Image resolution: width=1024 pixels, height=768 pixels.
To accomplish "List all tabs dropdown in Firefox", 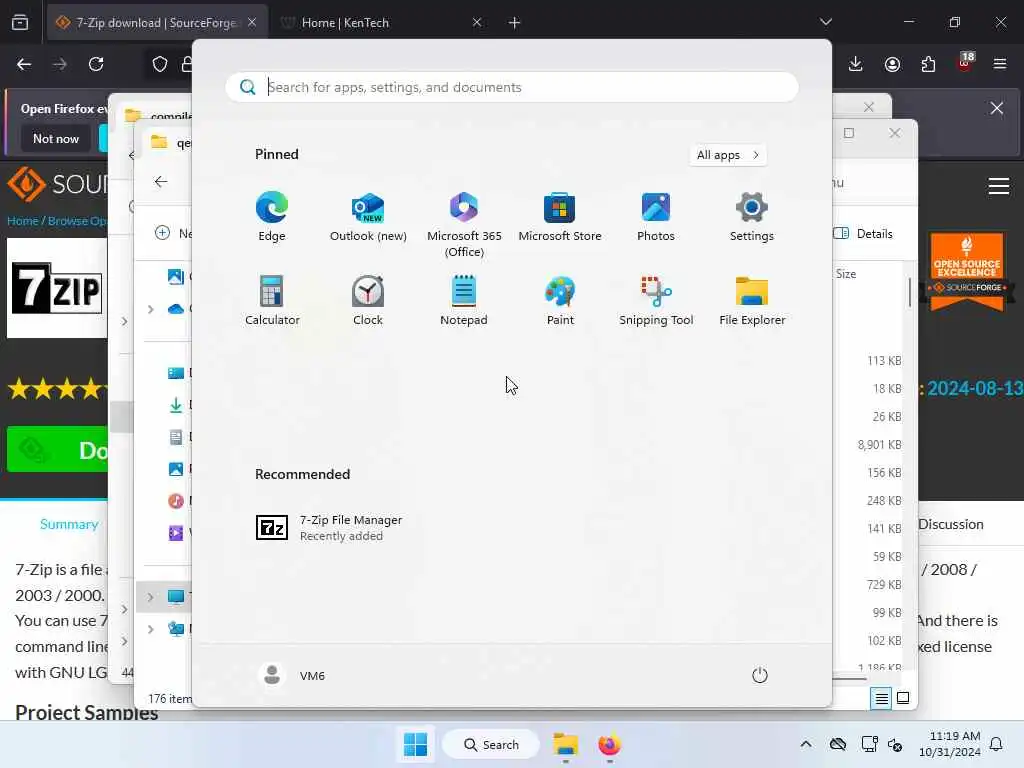I will tap(825, 22).
